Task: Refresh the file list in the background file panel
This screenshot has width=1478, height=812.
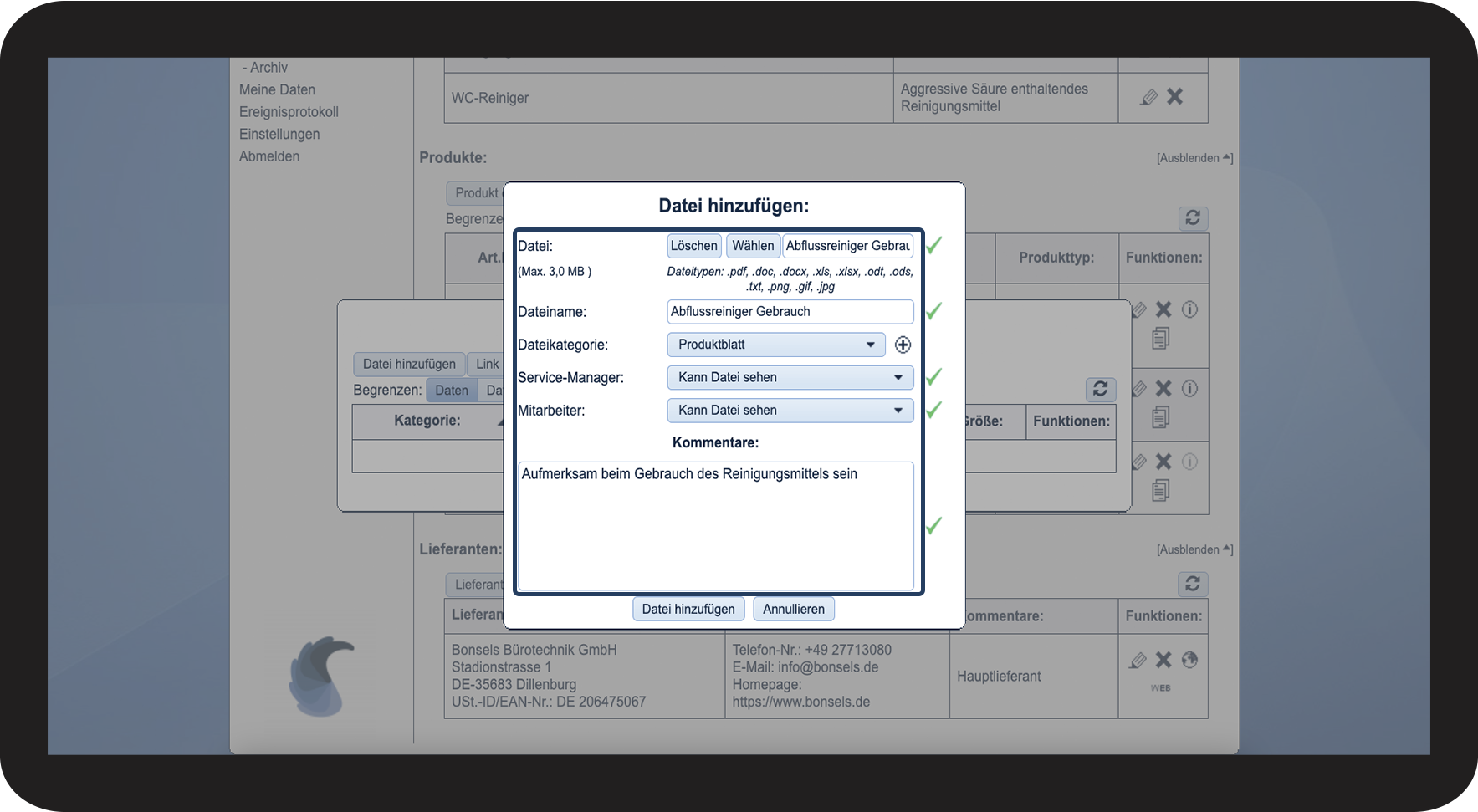Action: pos(1100,389)
